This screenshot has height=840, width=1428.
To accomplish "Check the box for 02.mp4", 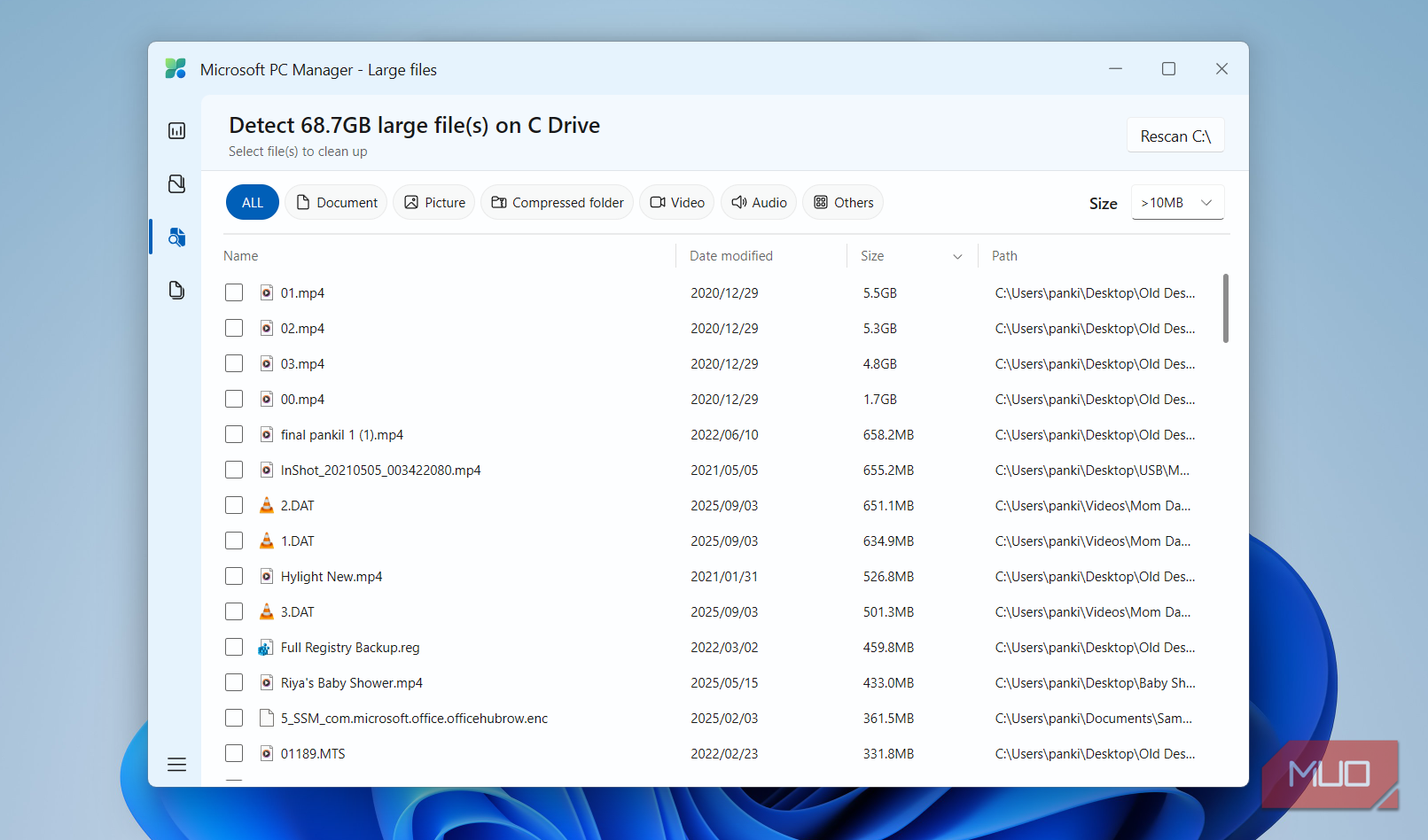I will tap(234, 328).
